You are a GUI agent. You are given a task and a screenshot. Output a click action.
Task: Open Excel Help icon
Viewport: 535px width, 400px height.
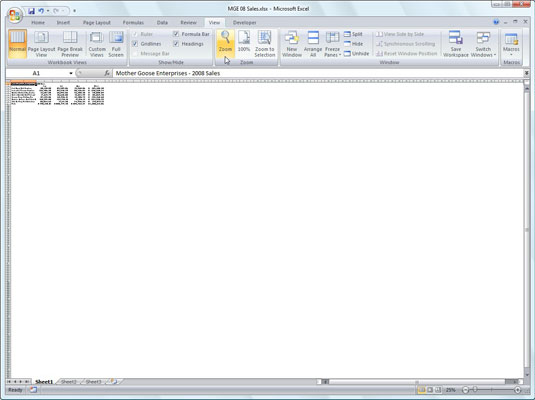(496, 22)
